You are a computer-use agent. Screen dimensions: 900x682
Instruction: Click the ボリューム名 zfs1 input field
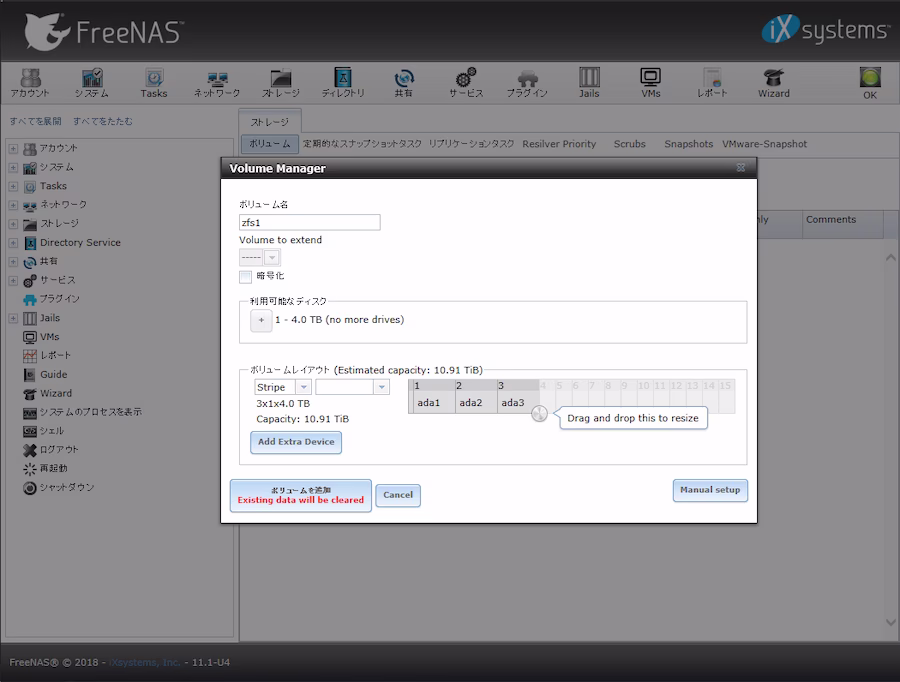pyautogui.click(x=309, y=222)
